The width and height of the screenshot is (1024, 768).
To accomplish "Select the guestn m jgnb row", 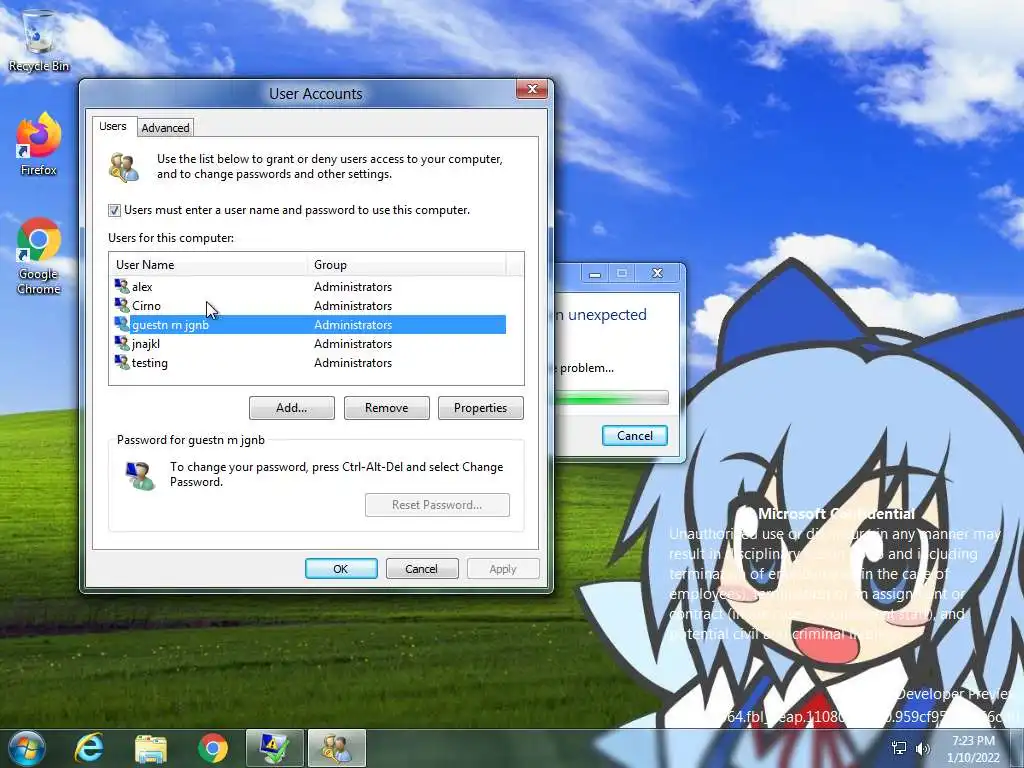I will [308, 325].
